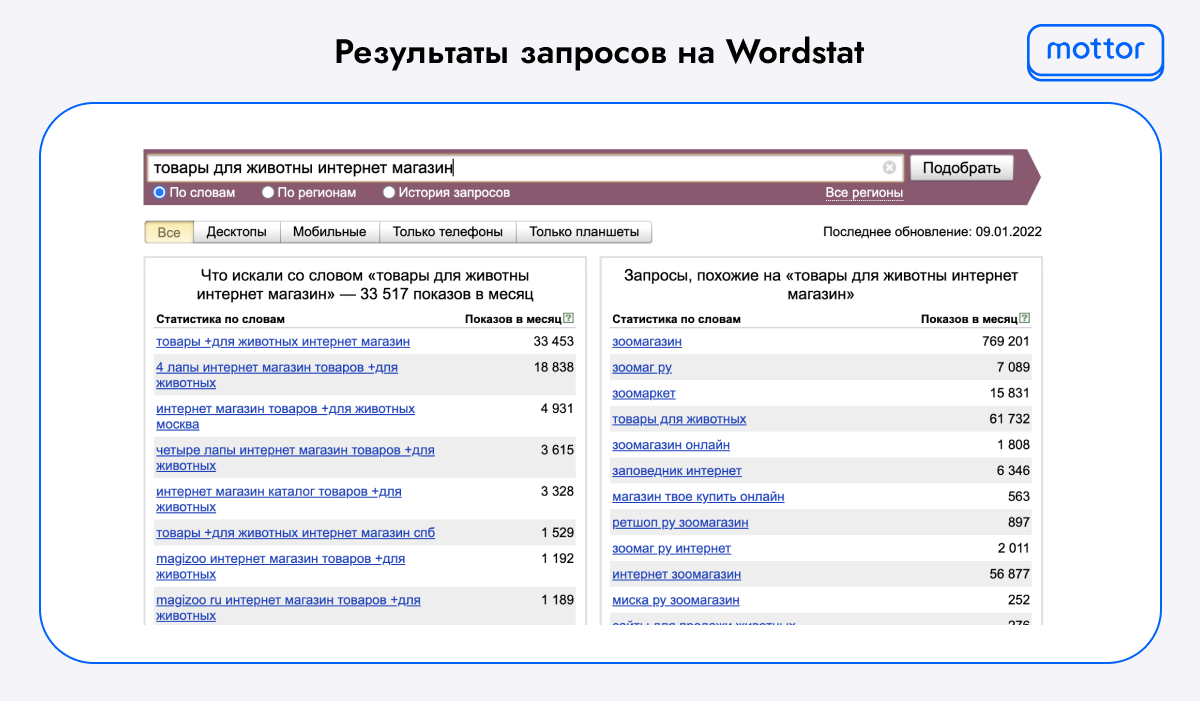Viewport: 1200px width, 701px height.
Task: Switch to the 'Только планшеты' tab
Action: (x=584, y=232)
